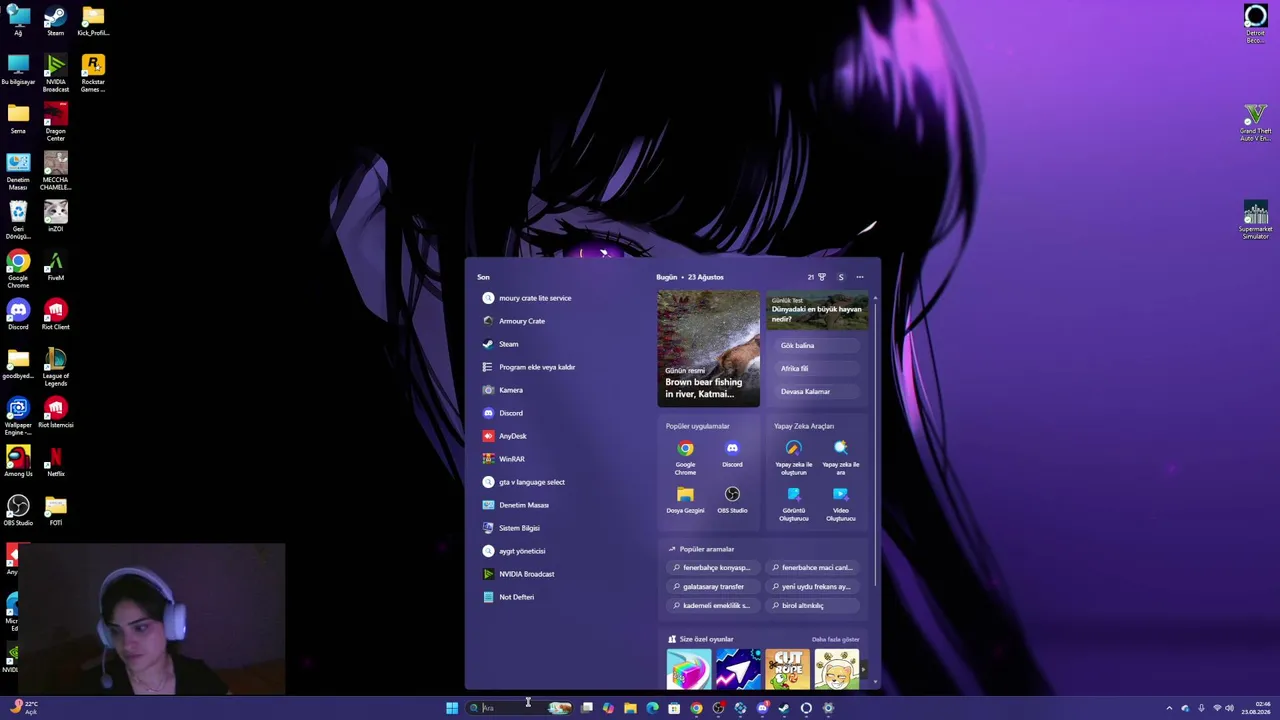Choose the 'Devasa Kalamar' quiz answer
The height and width of the screenshot is (720, 1280).
coord(817,391)
